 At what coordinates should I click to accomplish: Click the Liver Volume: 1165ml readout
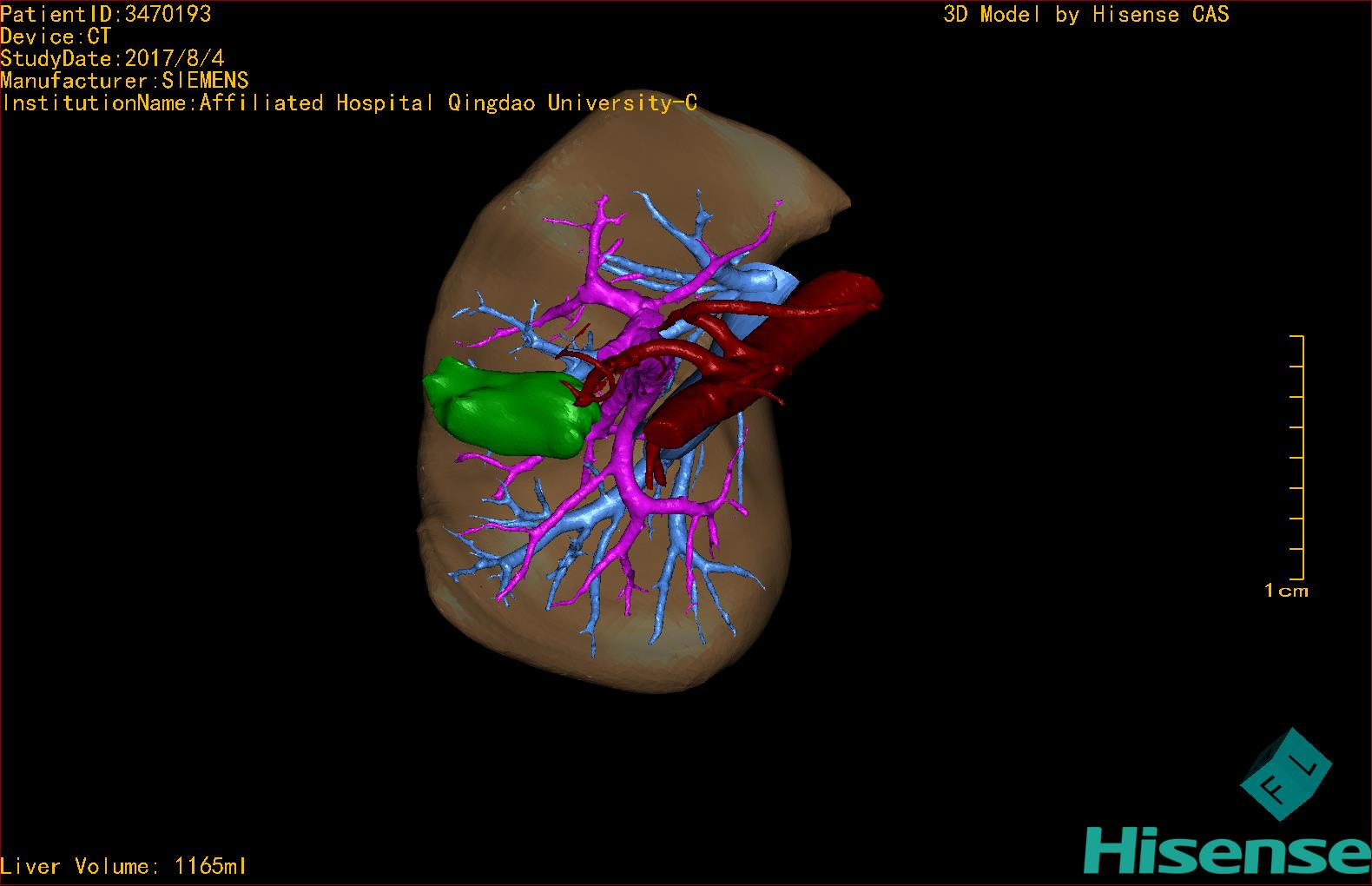tap(123, 866)
